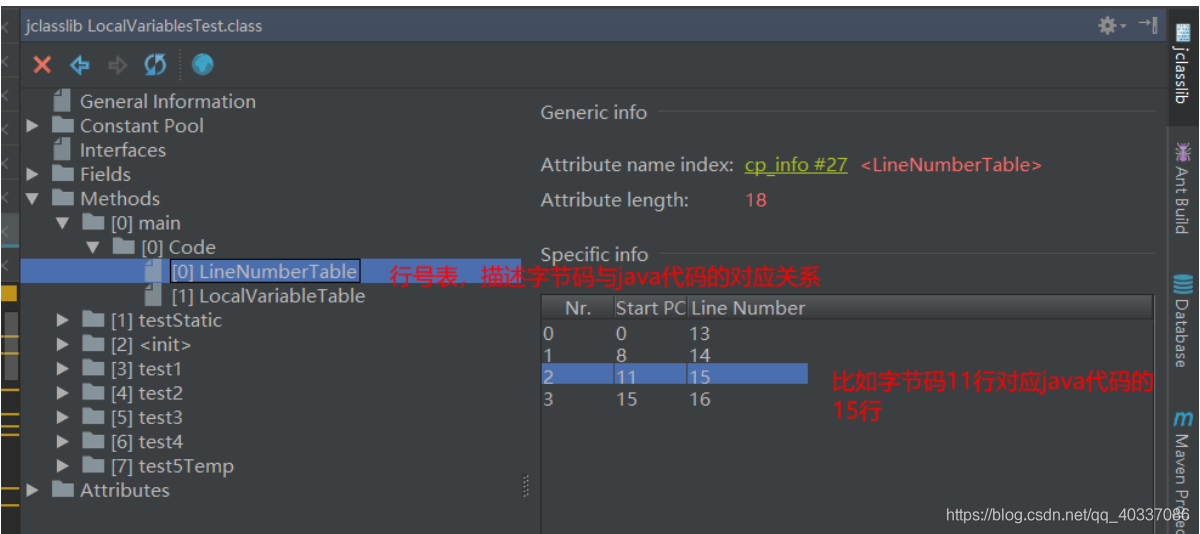Click the Nr. column header
Viewport: 1200px width, 534px height.
pyautogui.click(x=578, y=308)
